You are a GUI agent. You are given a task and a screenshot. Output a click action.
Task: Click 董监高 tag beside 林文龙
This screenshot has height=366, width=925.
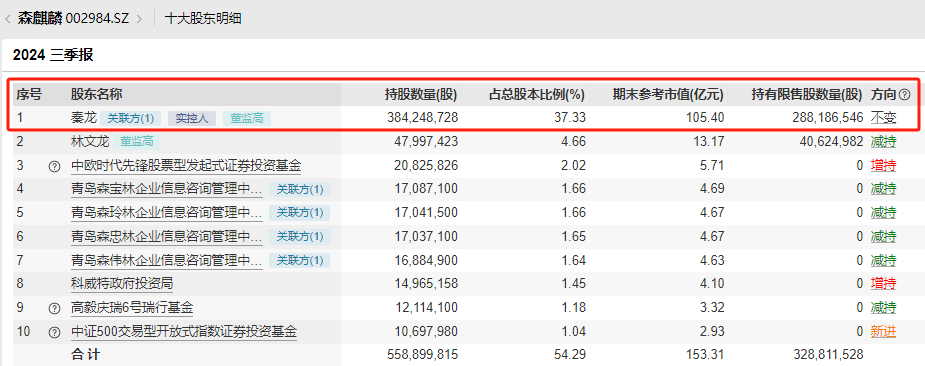click(140, 142)
